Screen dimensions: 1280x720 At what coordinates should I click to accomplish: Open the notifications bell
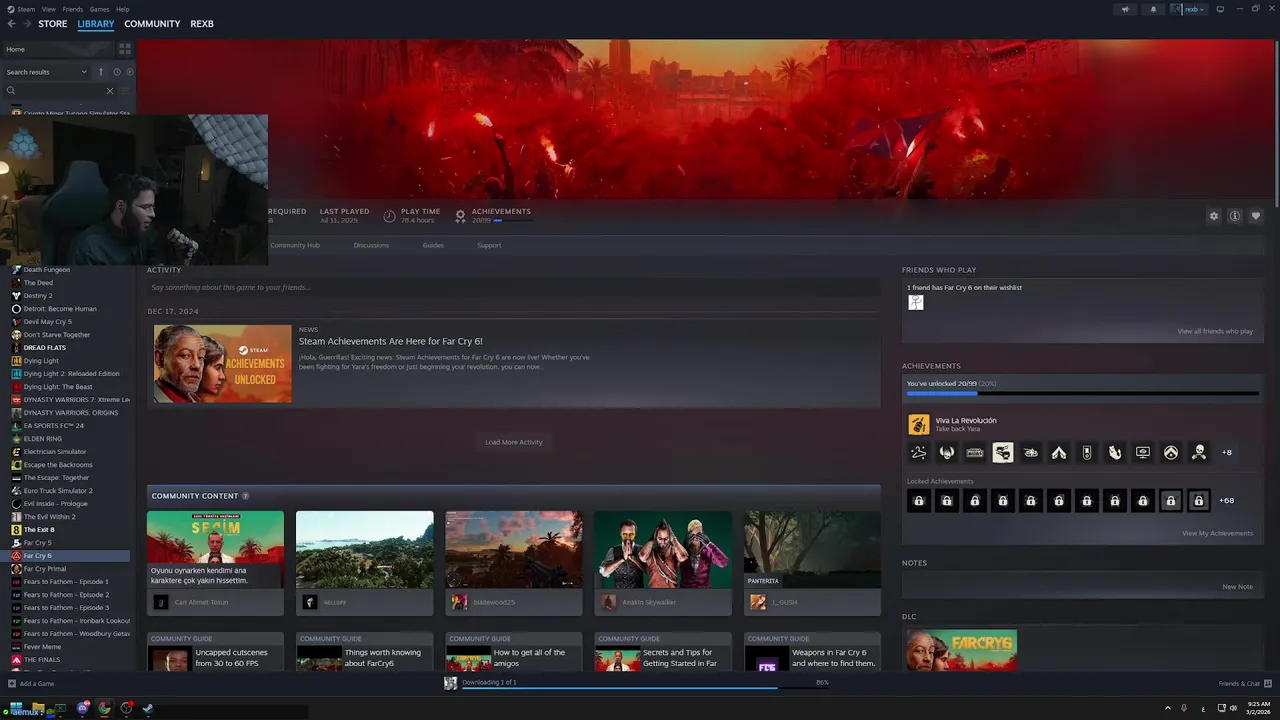point(1153,9)
